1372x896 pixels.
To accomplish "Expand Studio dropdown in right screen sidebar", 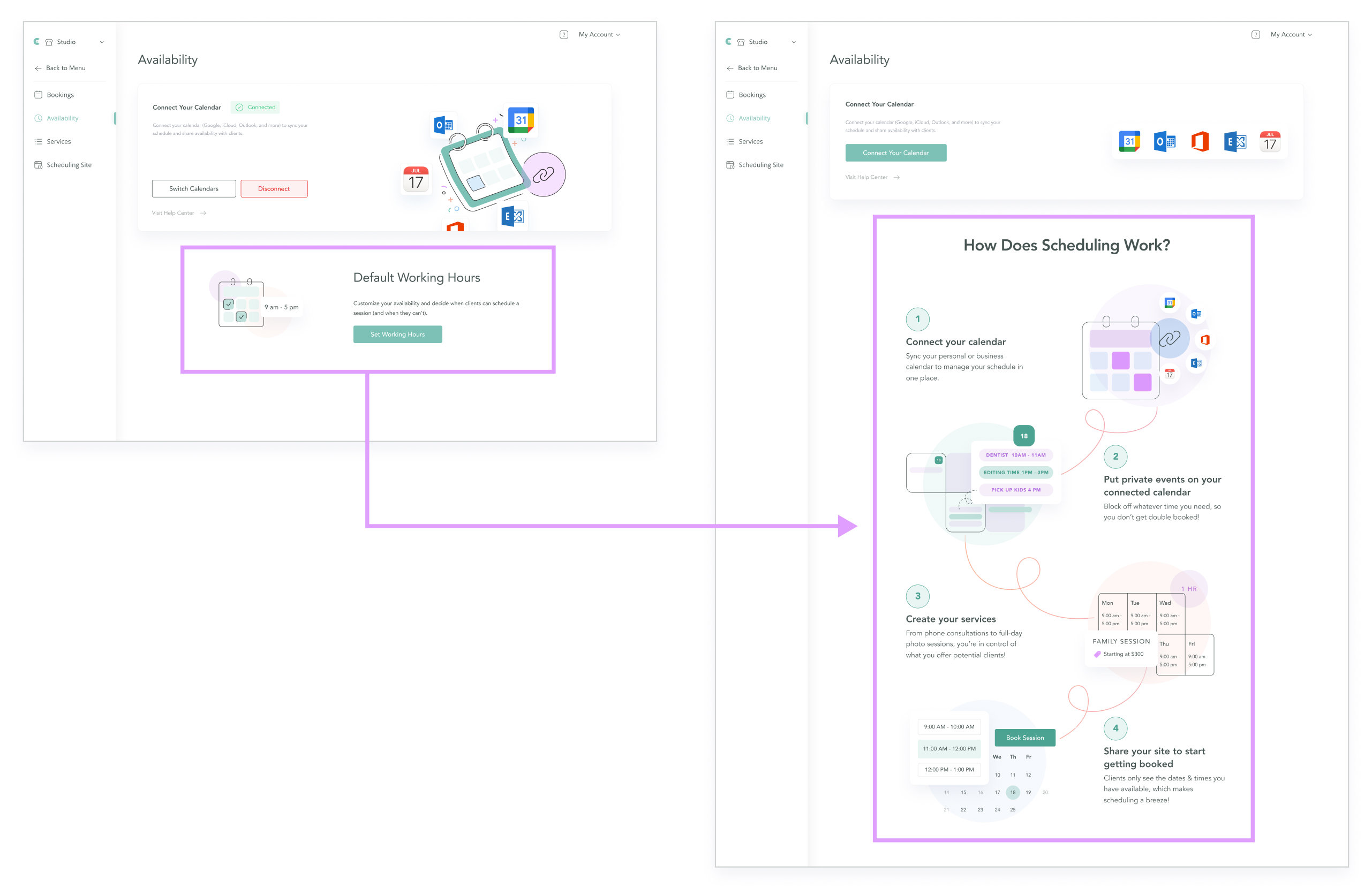I will 793,42.
